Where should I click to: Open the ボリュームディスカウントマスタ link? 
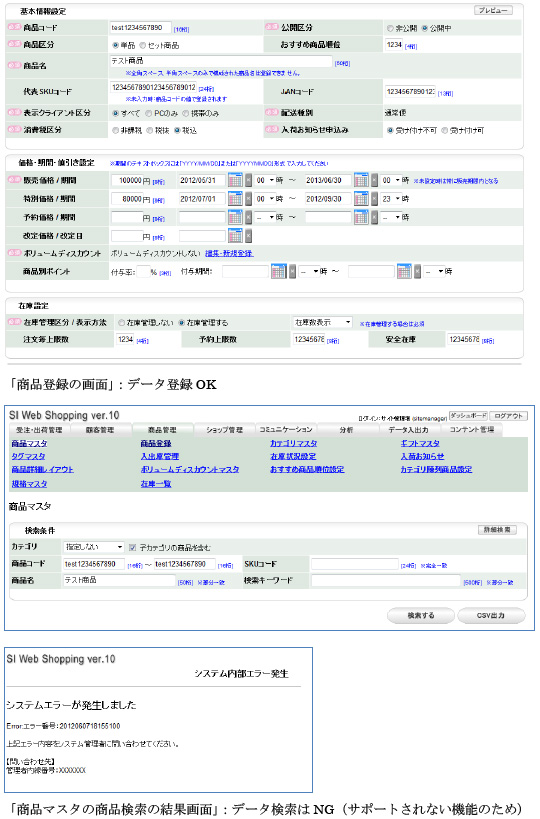click(190, 470)
